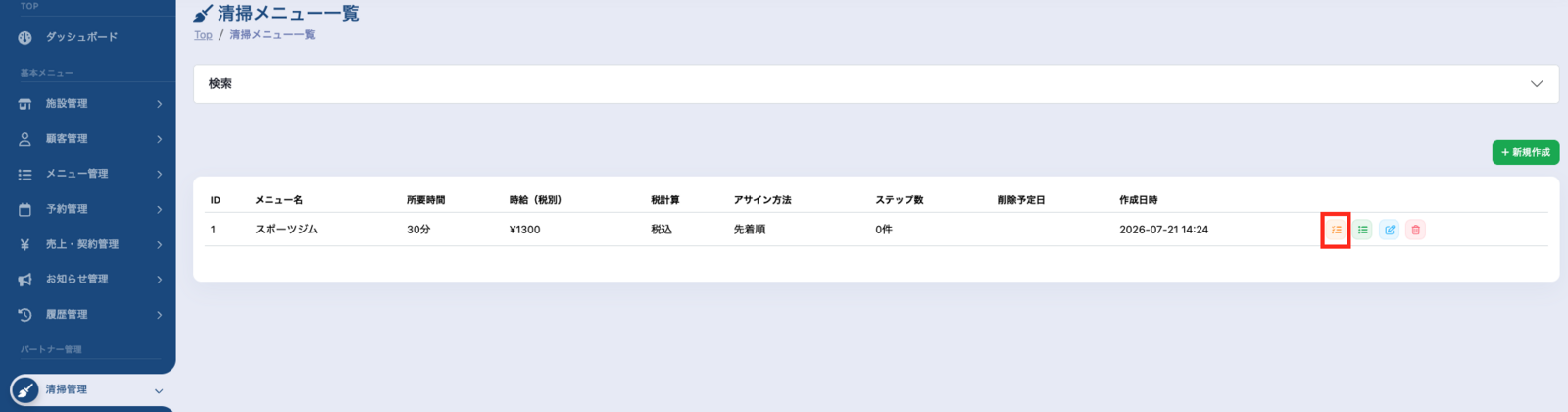
Task: Delete スポーツジム using the red trash icon
Action: point(1415,230)
